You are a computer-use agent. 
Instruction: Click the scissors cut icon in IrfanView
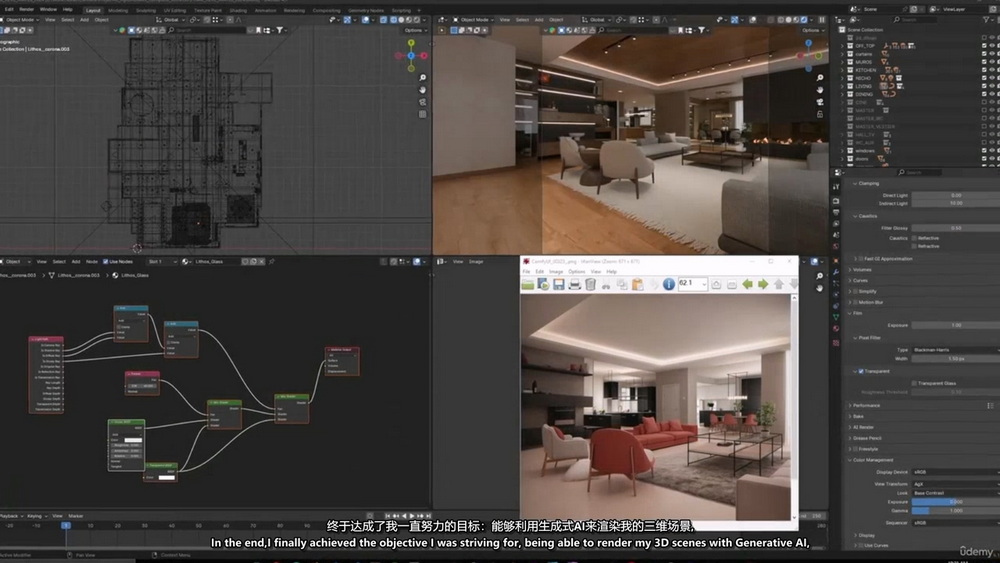[606, 284]
